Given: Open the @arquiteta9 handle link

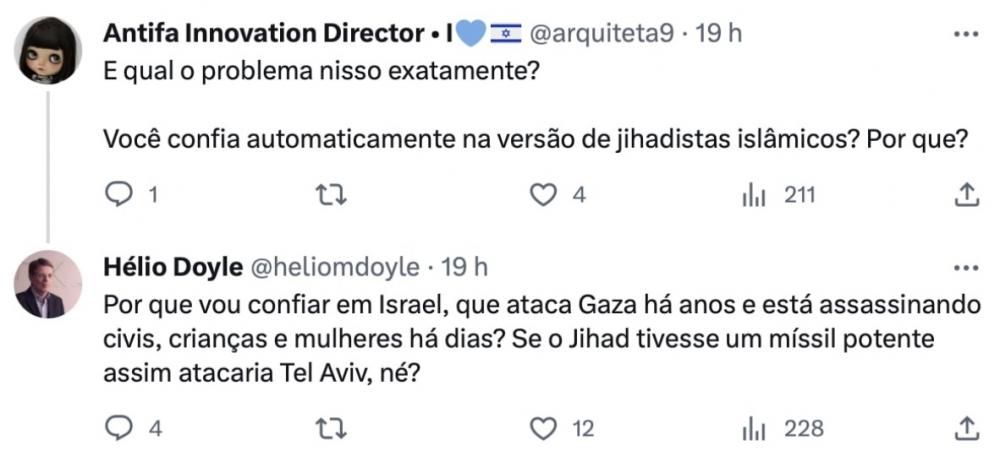Looking at the screenshot, I should (599, 33).
